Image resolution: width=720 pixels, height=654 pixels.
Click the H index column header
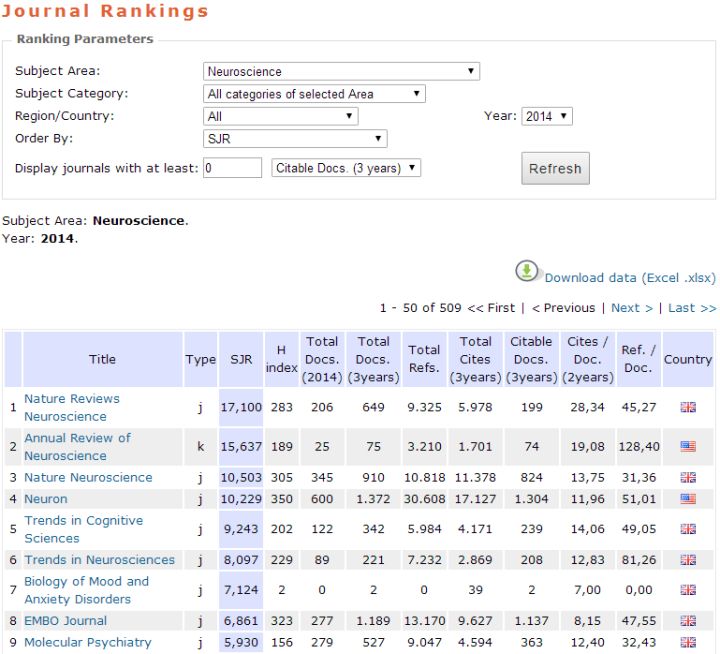coord(281,359)
